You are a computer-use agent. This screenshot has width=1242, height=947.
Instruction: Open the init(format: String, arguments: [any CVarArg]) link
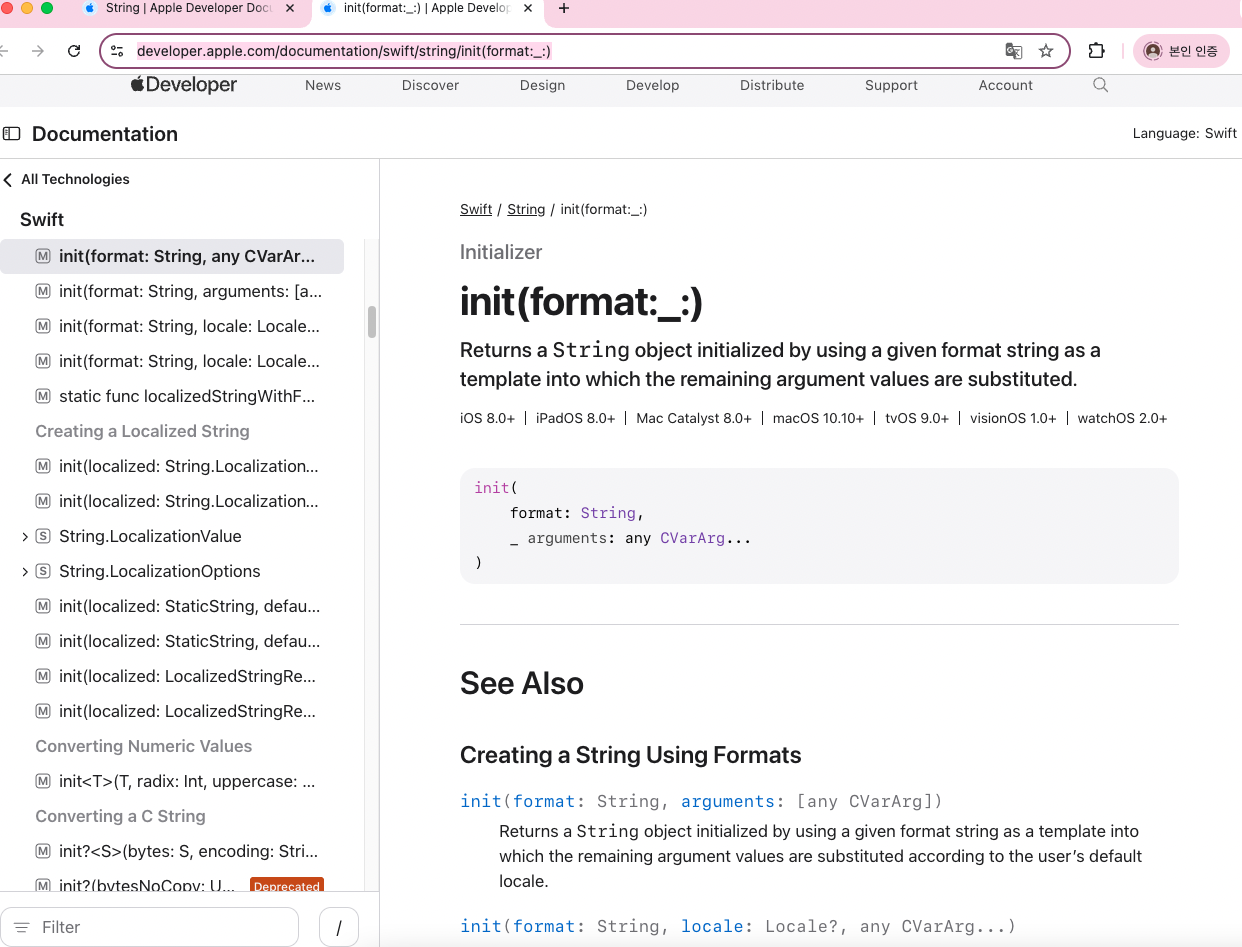701,801
